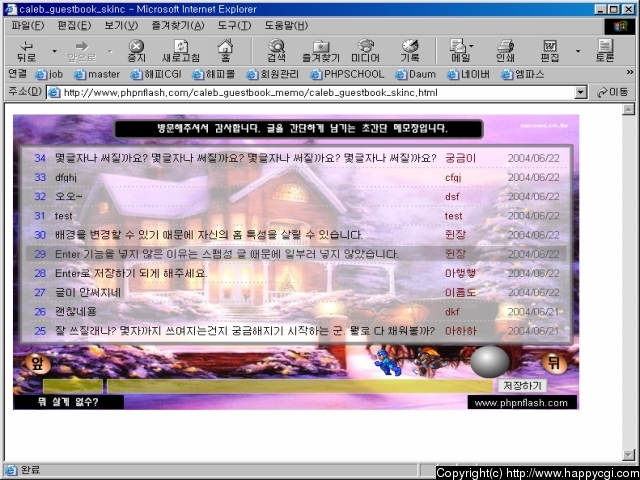Click the short name input field
Image resolution: width=640 pixels, height=480 pixels.
[x=73, y=386]
